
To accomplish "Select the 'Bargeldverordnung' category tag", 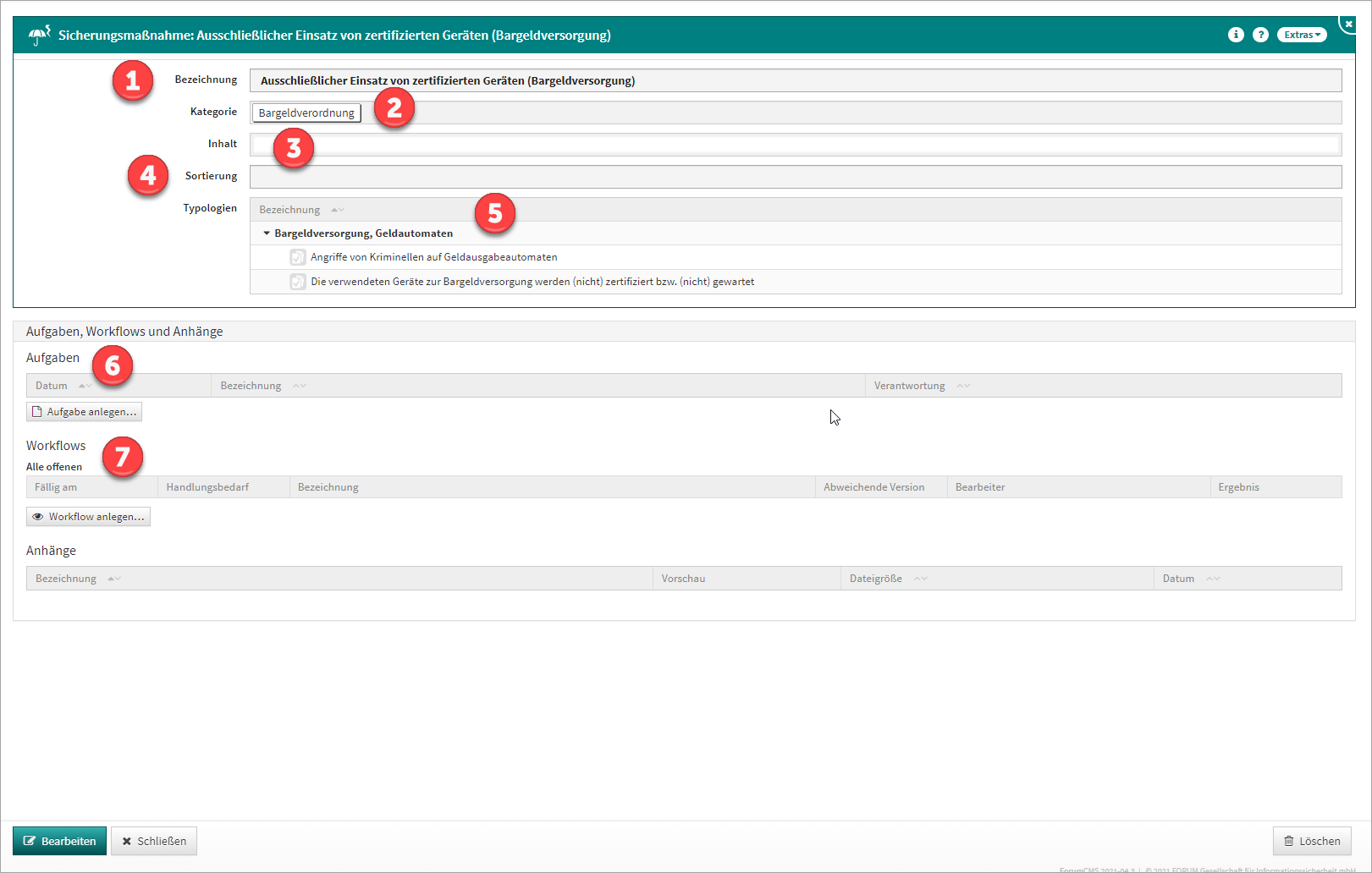I will click(306, 113).
